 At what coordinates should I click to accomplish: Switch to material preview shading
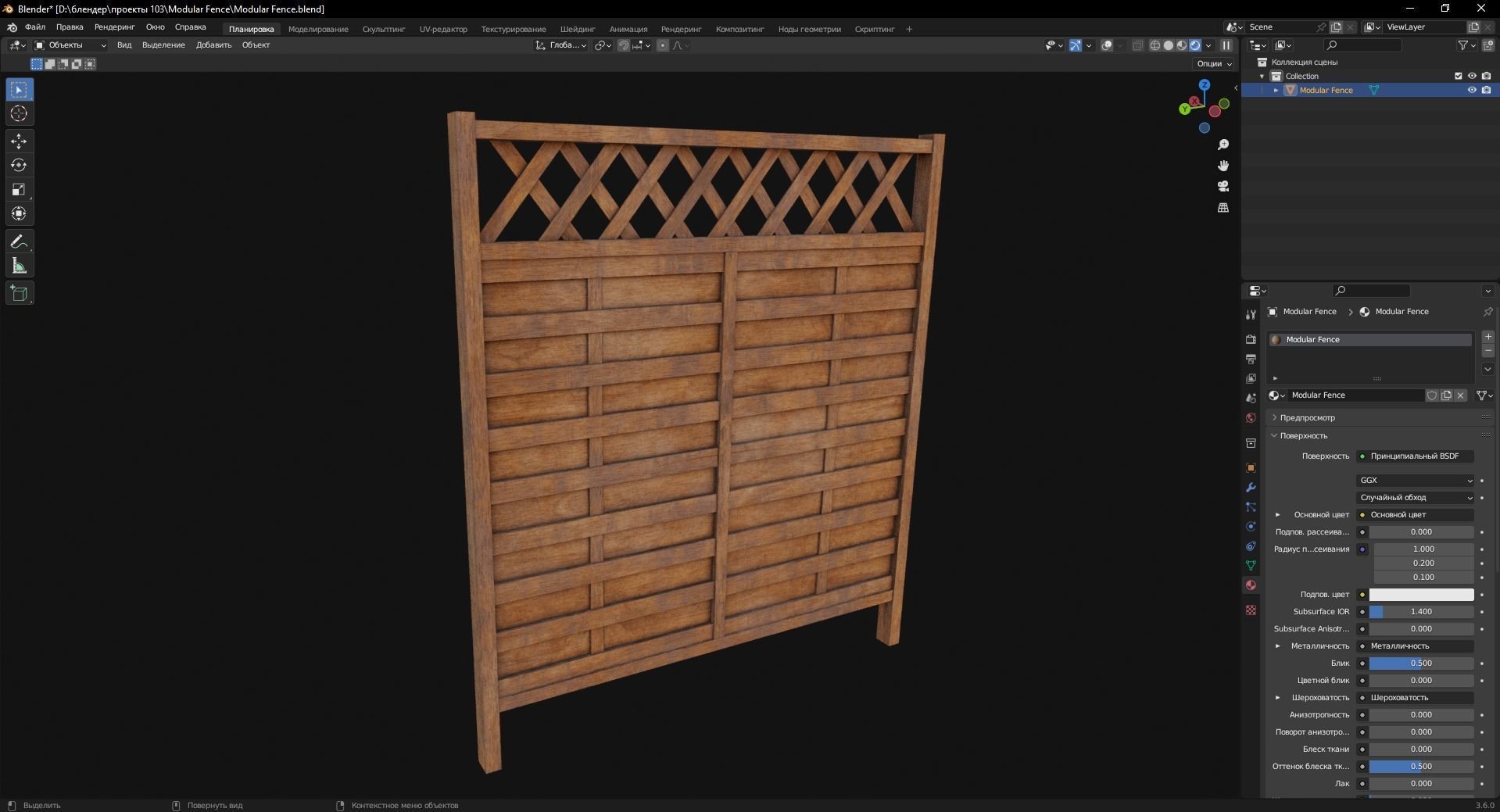point(1182,45)
